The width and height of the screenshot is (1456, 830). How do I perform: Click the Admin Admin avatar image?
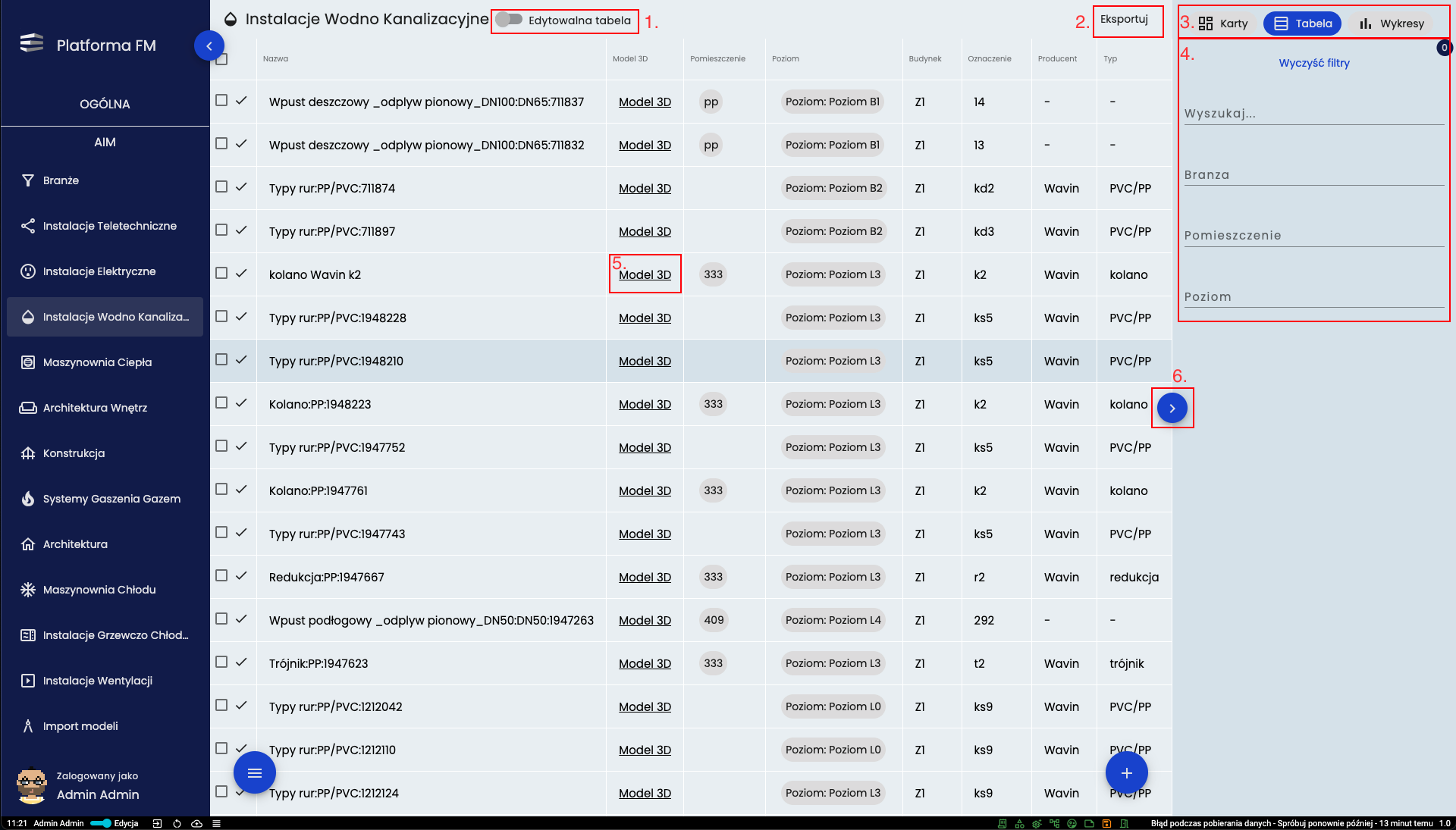32,786
